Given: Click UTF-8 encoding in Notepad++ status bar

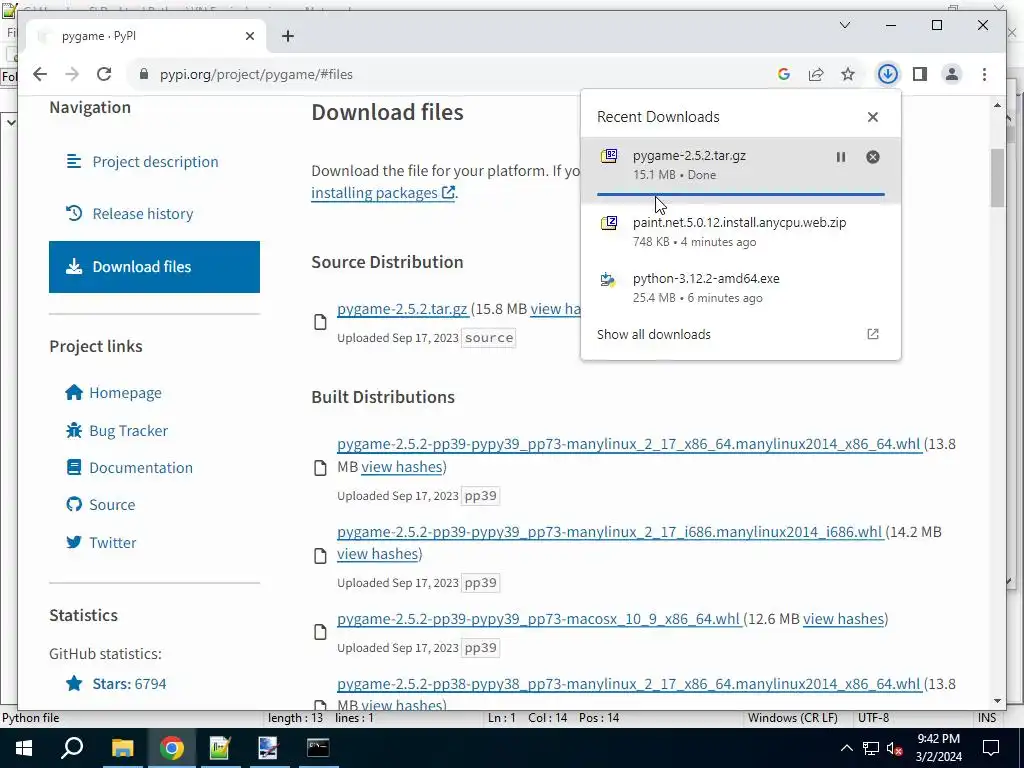Looking at the screenshot, I should tap(873, 718).
